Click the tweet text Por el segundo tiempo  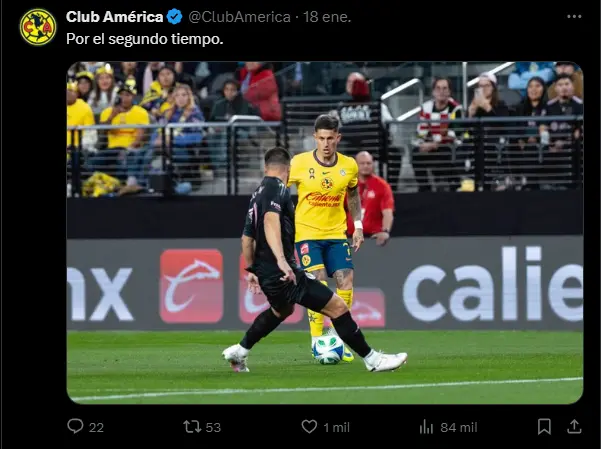click(145, 39)
